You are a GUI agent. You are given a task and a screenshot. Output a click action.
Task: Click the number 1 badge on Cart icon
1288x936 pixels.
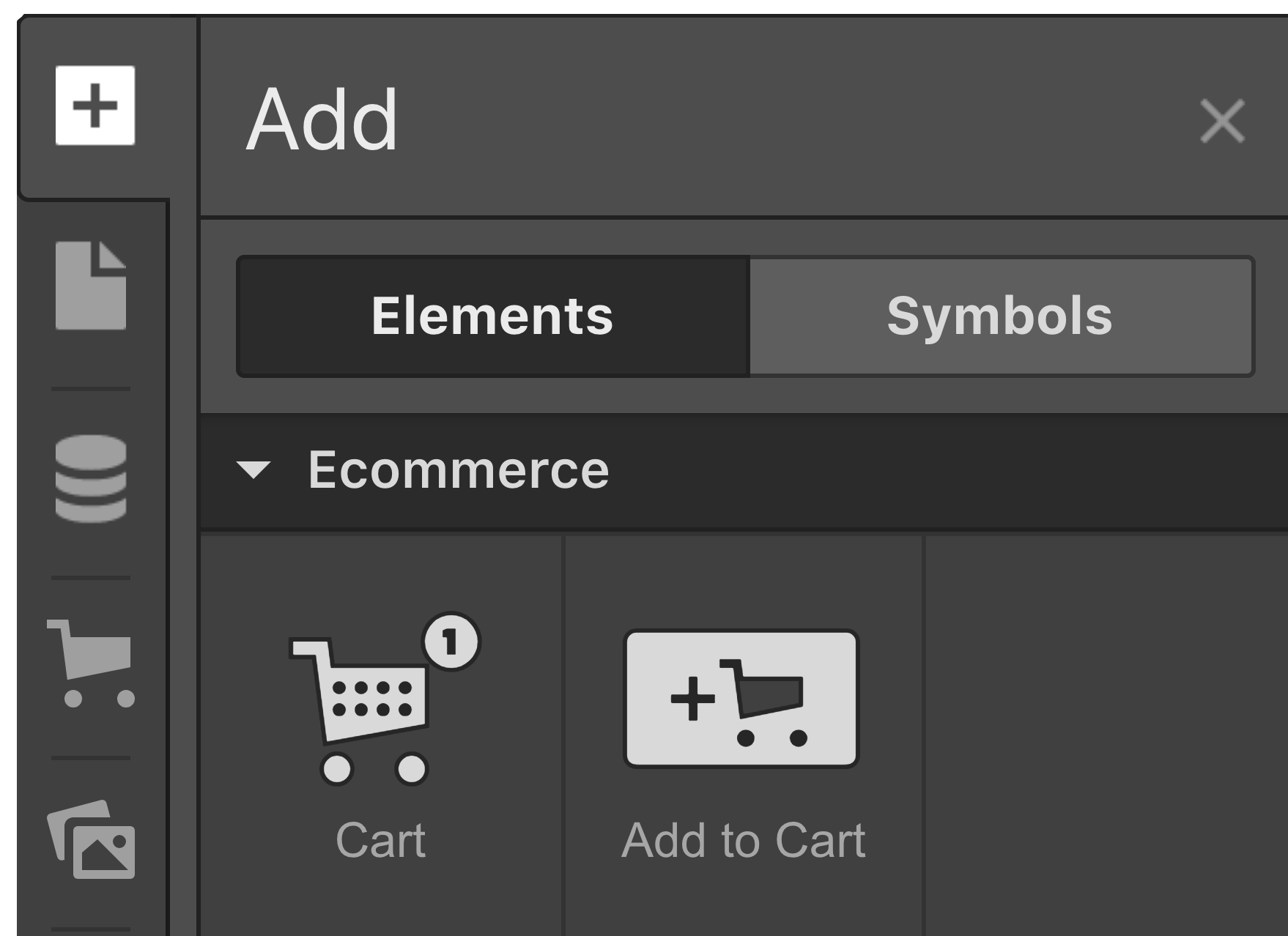pyautogui.click(x=451, y=642)
